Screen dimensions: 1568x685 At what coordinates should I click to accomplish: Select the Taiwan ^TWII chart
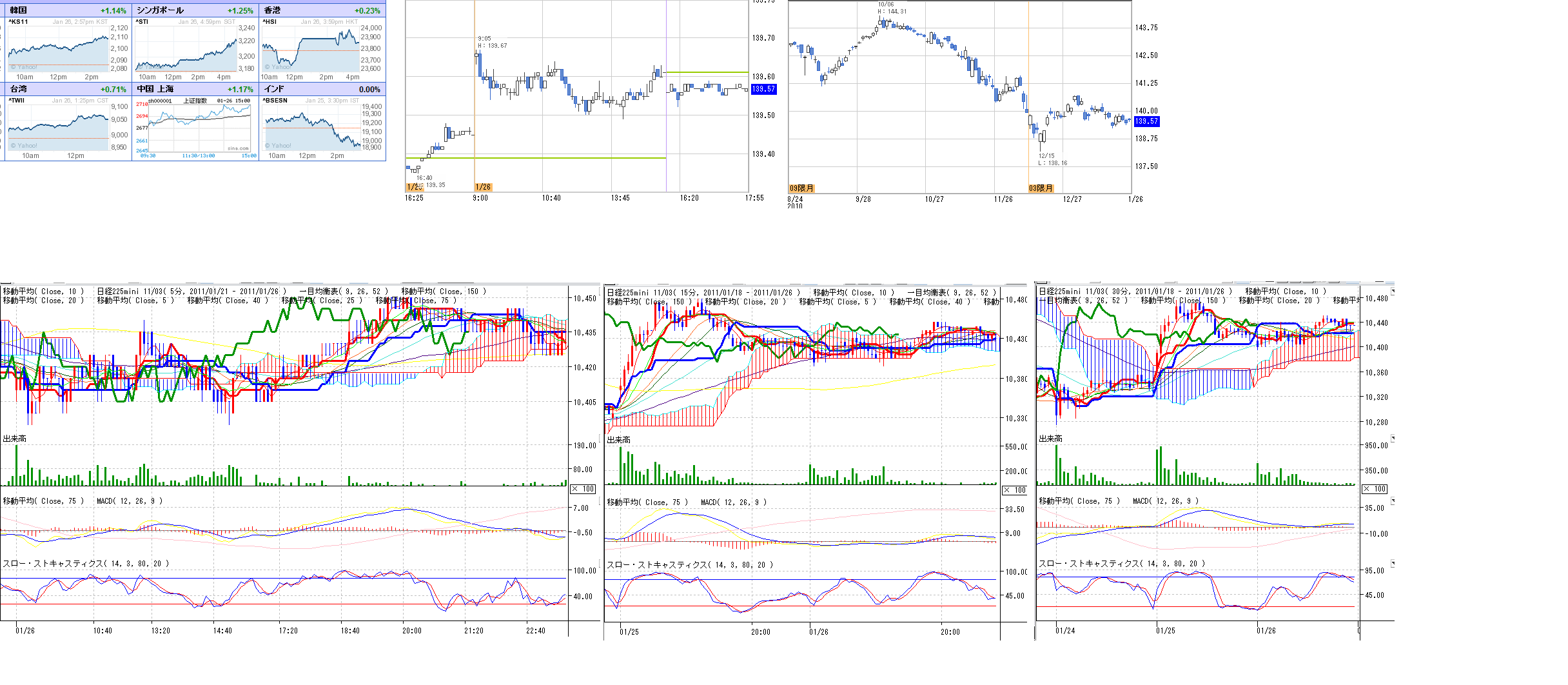pyautogui.click(x=58, y=126)
